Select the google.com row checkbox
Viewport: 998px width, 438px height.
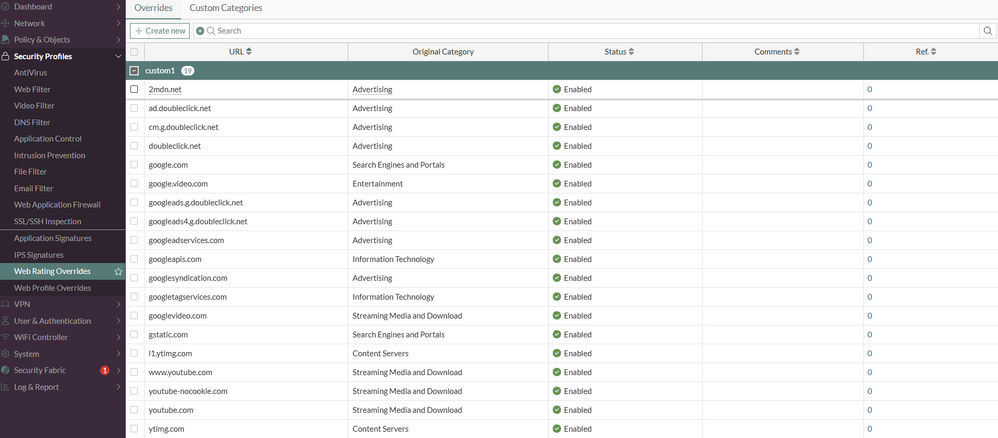coord(134,164)
